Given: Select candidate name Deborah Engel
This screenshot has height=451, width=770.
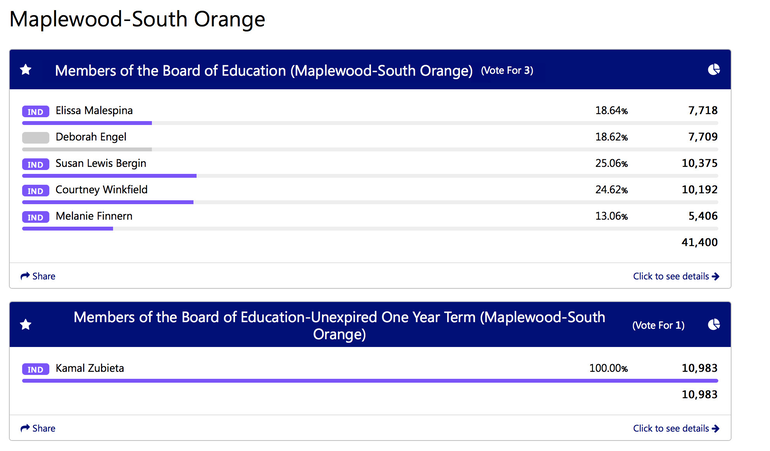Looking at the screenshot, I should click(91, 137).
